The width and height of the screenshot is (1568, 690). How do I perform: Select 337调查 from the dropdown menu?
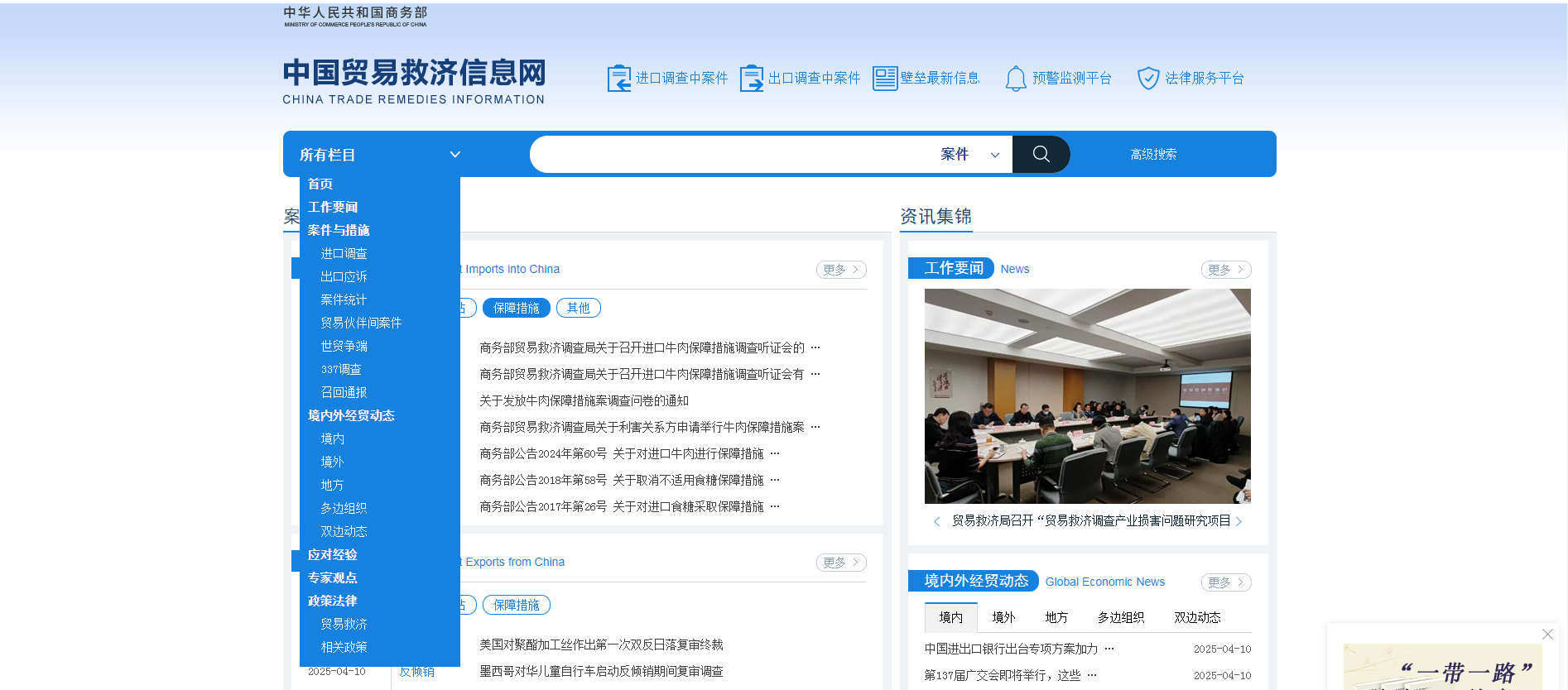coord(341,370)
